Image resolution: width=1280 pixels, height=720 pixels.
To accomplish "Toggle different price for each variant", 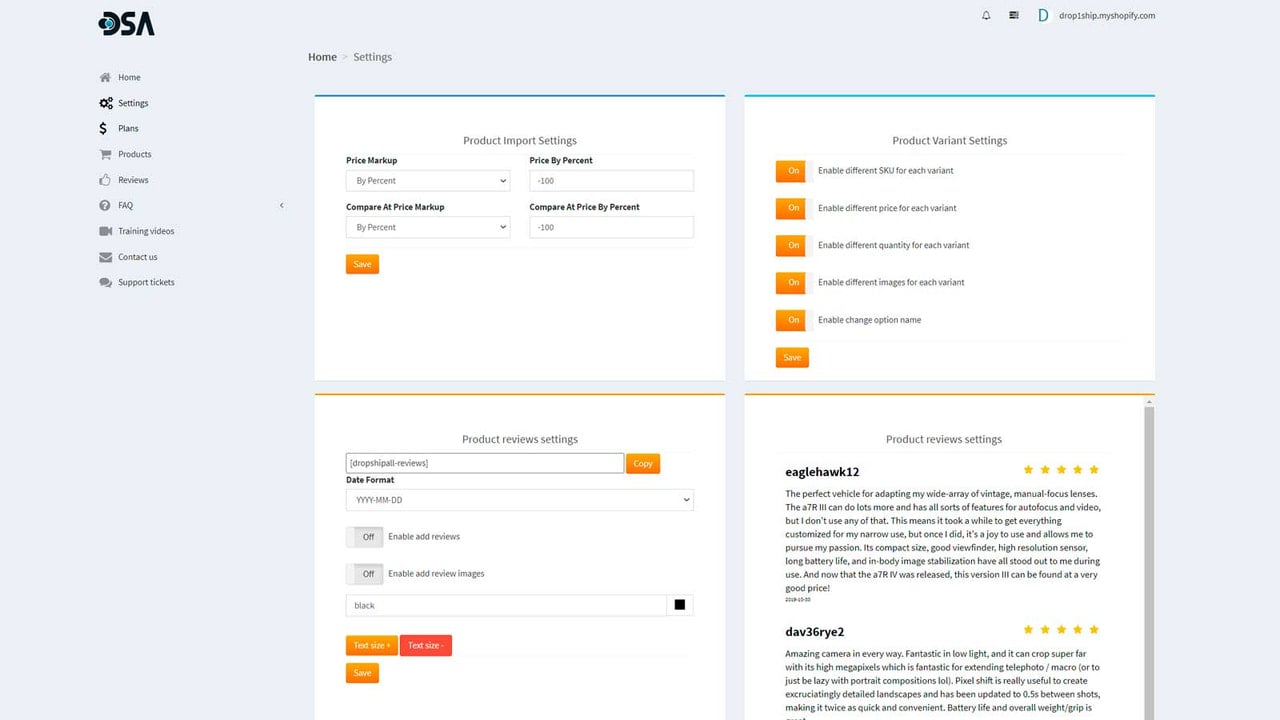I will click(794, 208).
